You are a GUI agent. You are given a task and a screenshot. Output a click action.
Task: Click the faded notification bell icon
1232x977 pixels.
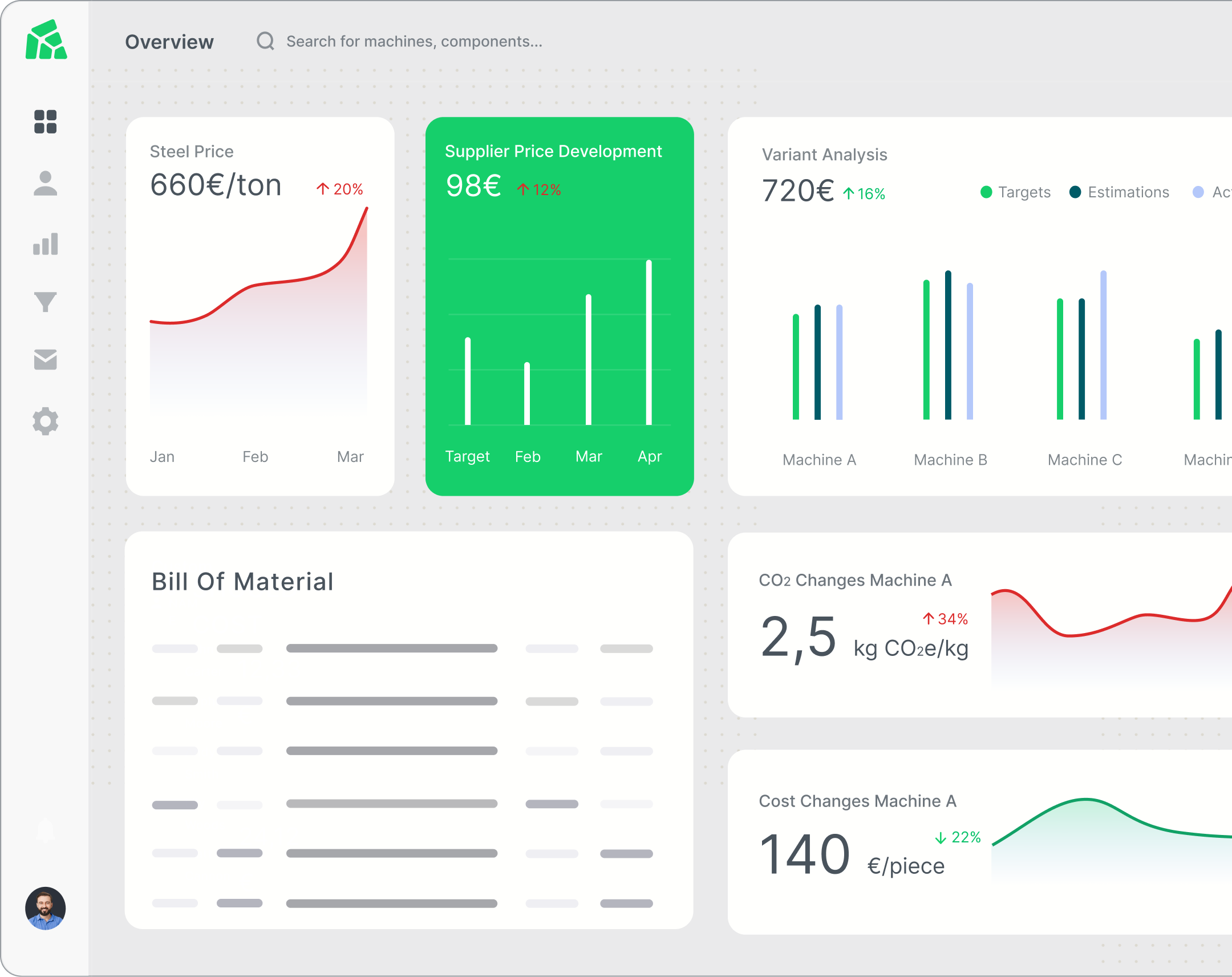point(45,831)
